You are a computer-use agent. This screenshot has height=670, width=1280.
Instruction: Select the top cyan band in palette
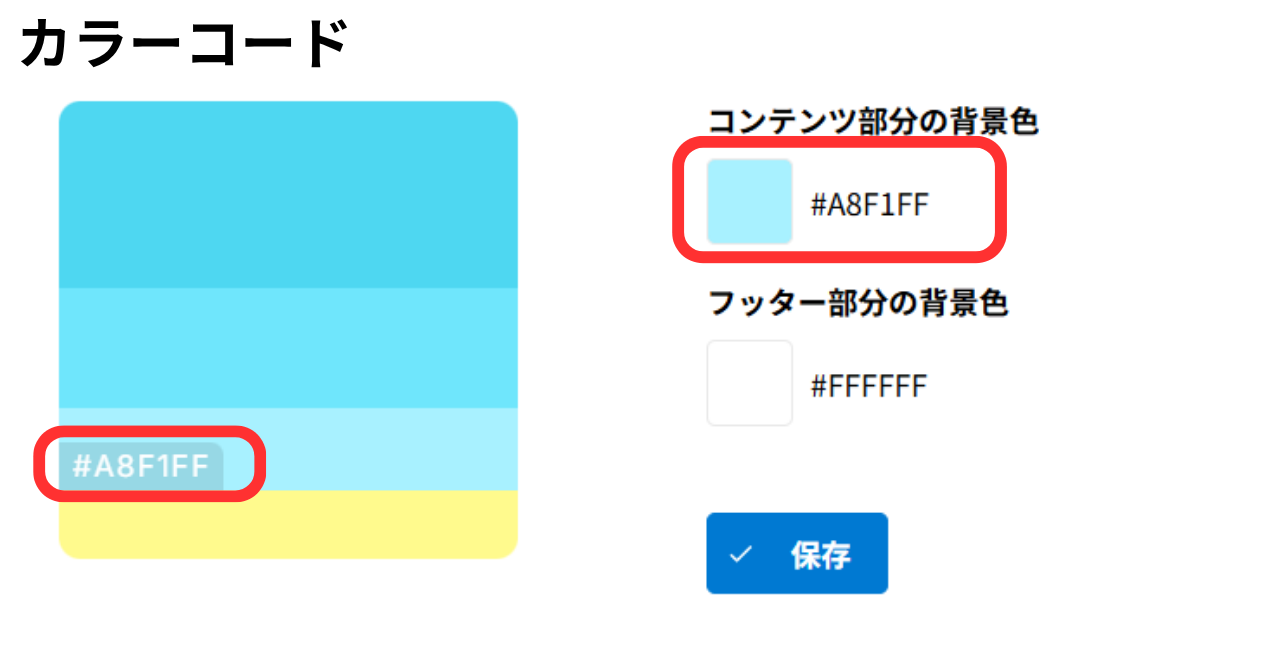(288, 194)
